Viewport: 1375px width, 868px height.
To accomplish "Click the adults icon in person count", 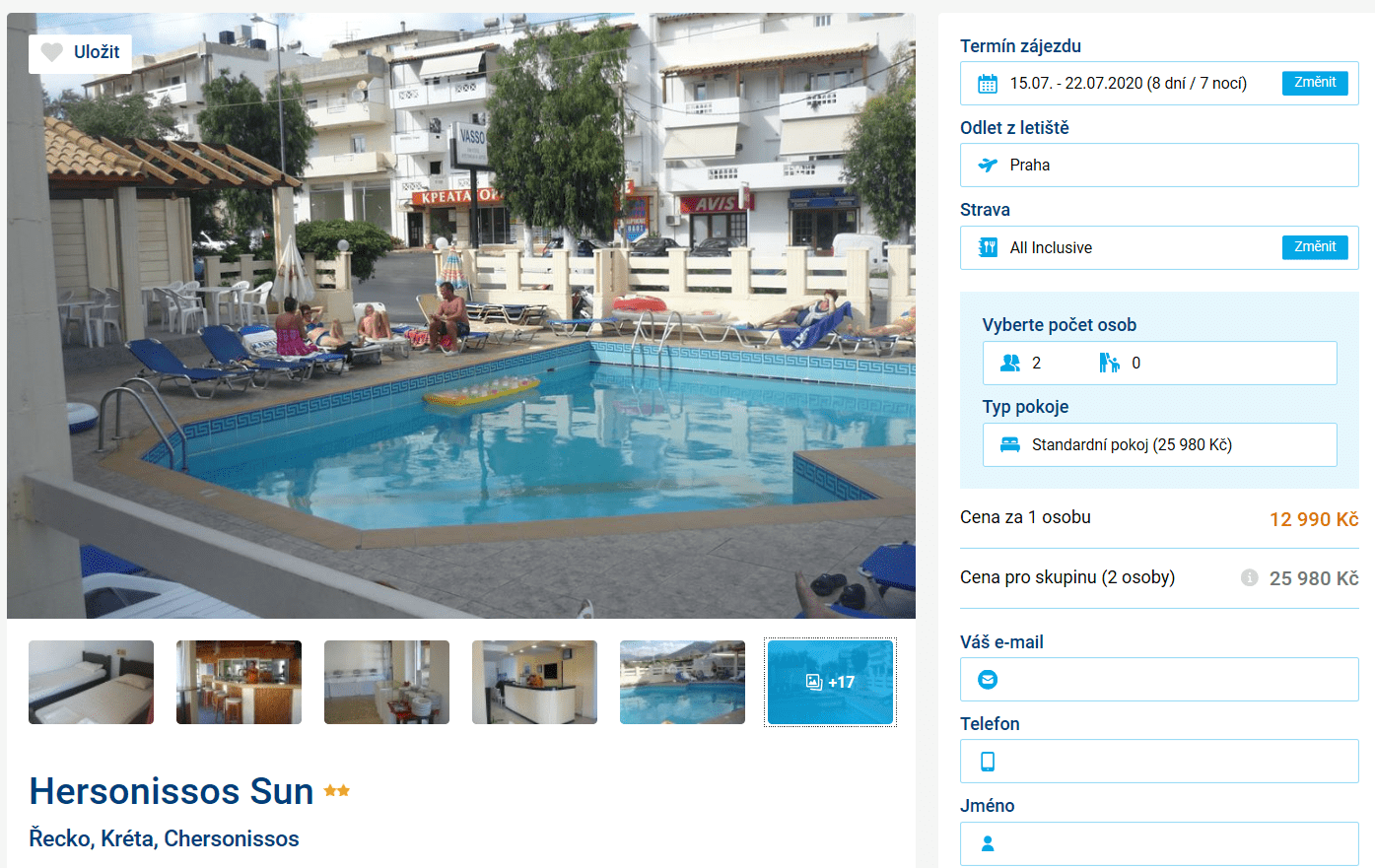I will point(1010,364).
